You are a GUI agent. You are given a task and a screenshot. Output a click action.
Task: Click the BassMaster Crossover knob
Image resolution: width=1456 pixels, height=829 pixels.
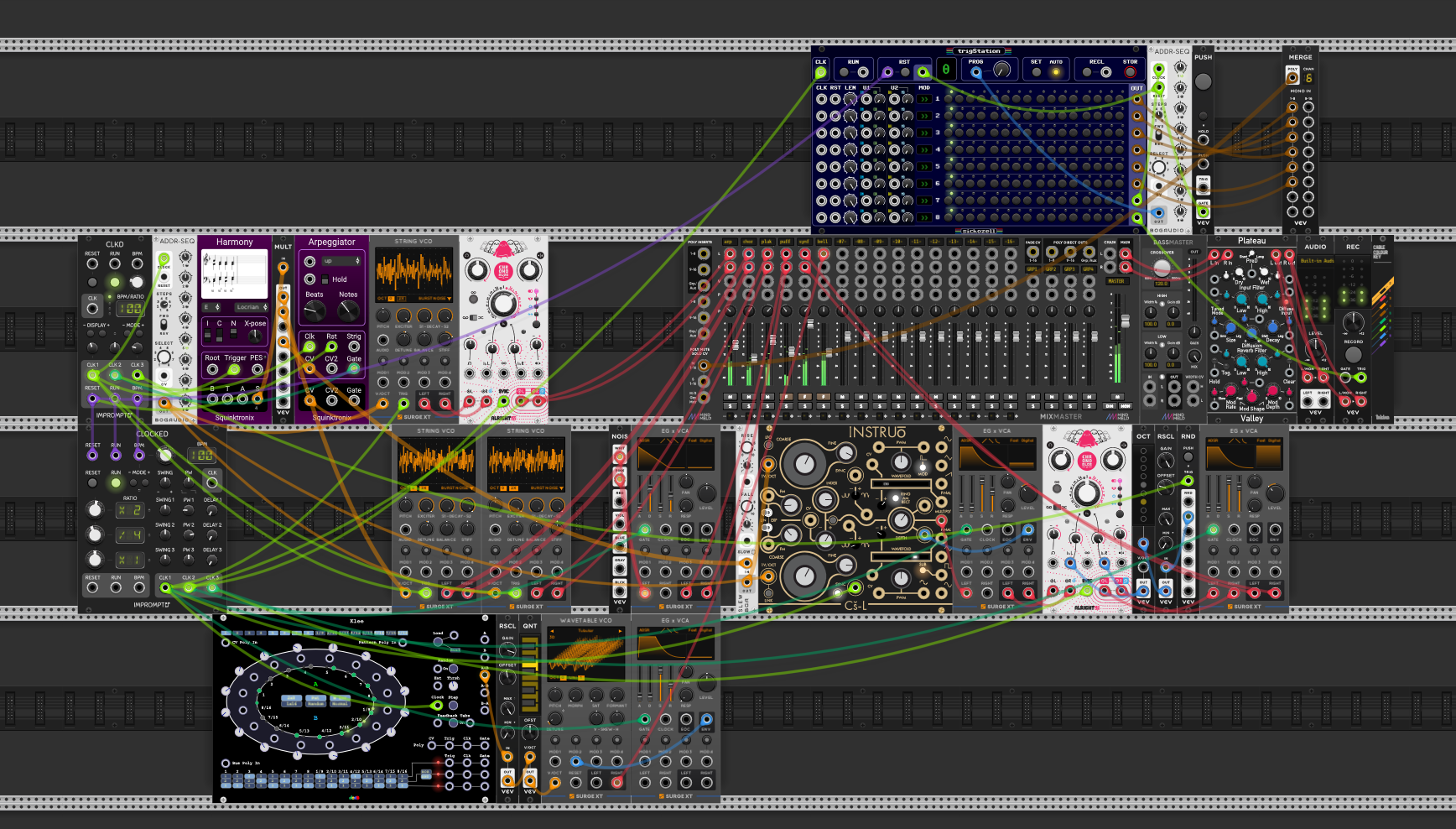pos(1162,267)
